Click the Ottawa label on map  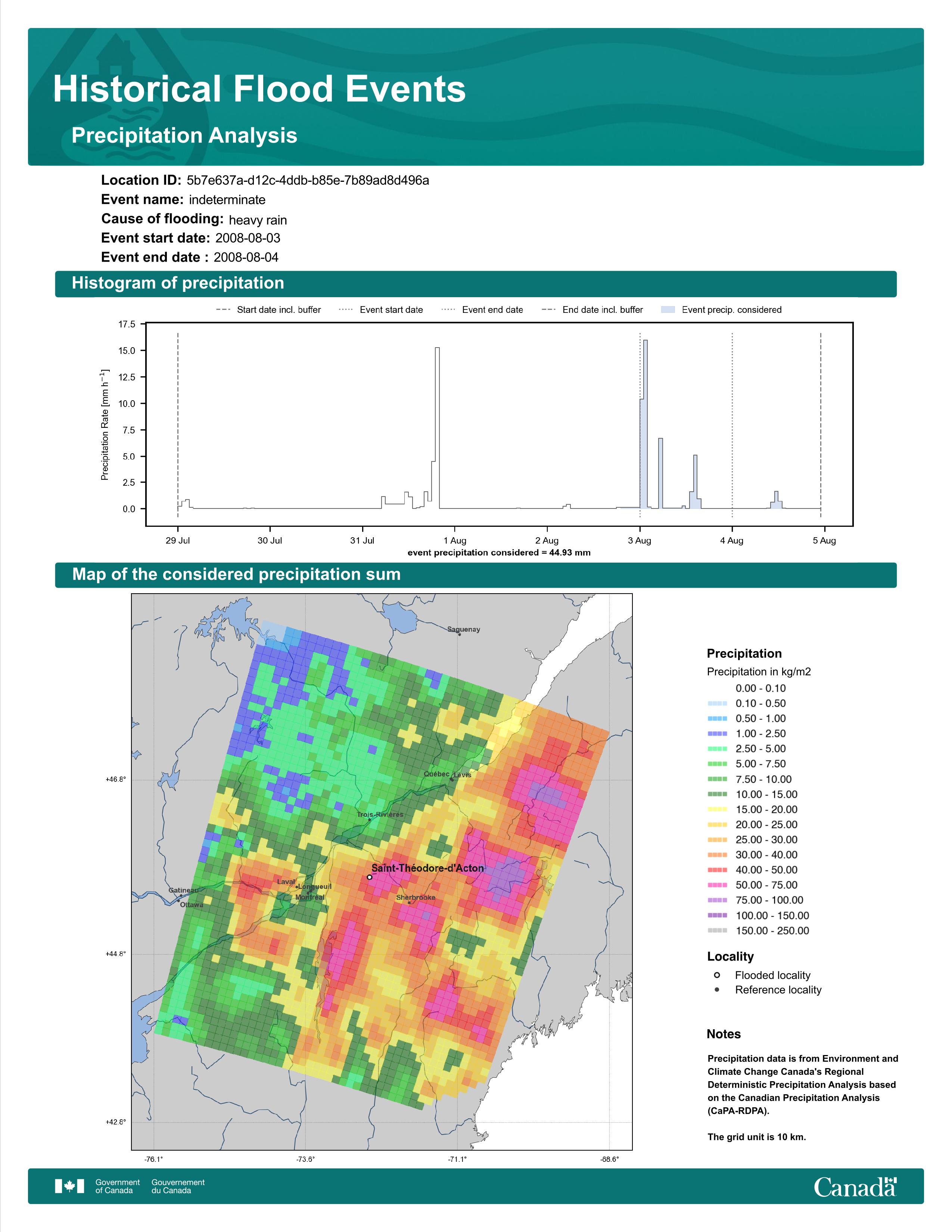[192, 905]
